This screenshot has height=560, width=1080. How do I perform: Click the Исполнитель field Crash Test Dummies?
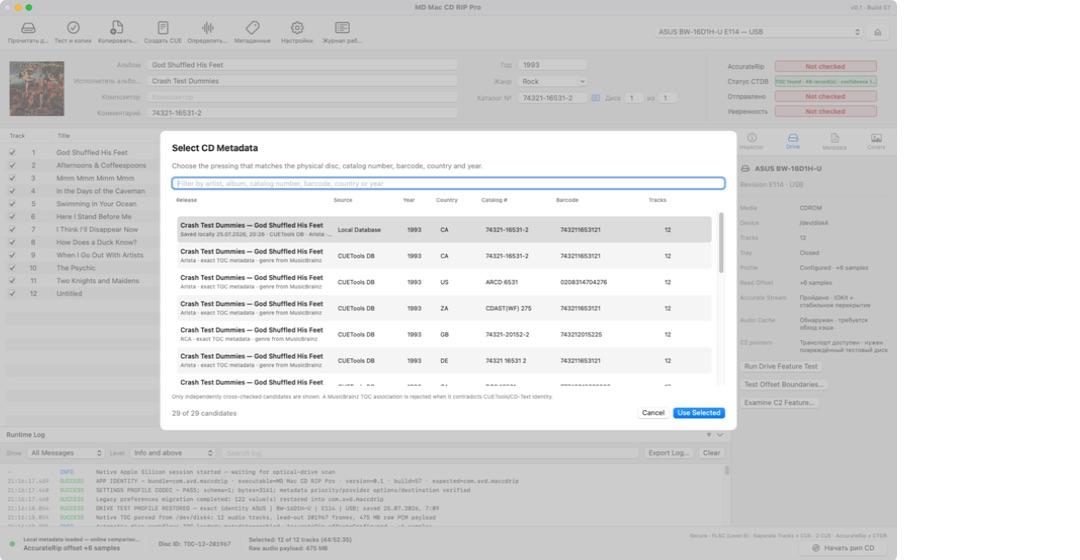coord(302,81)
